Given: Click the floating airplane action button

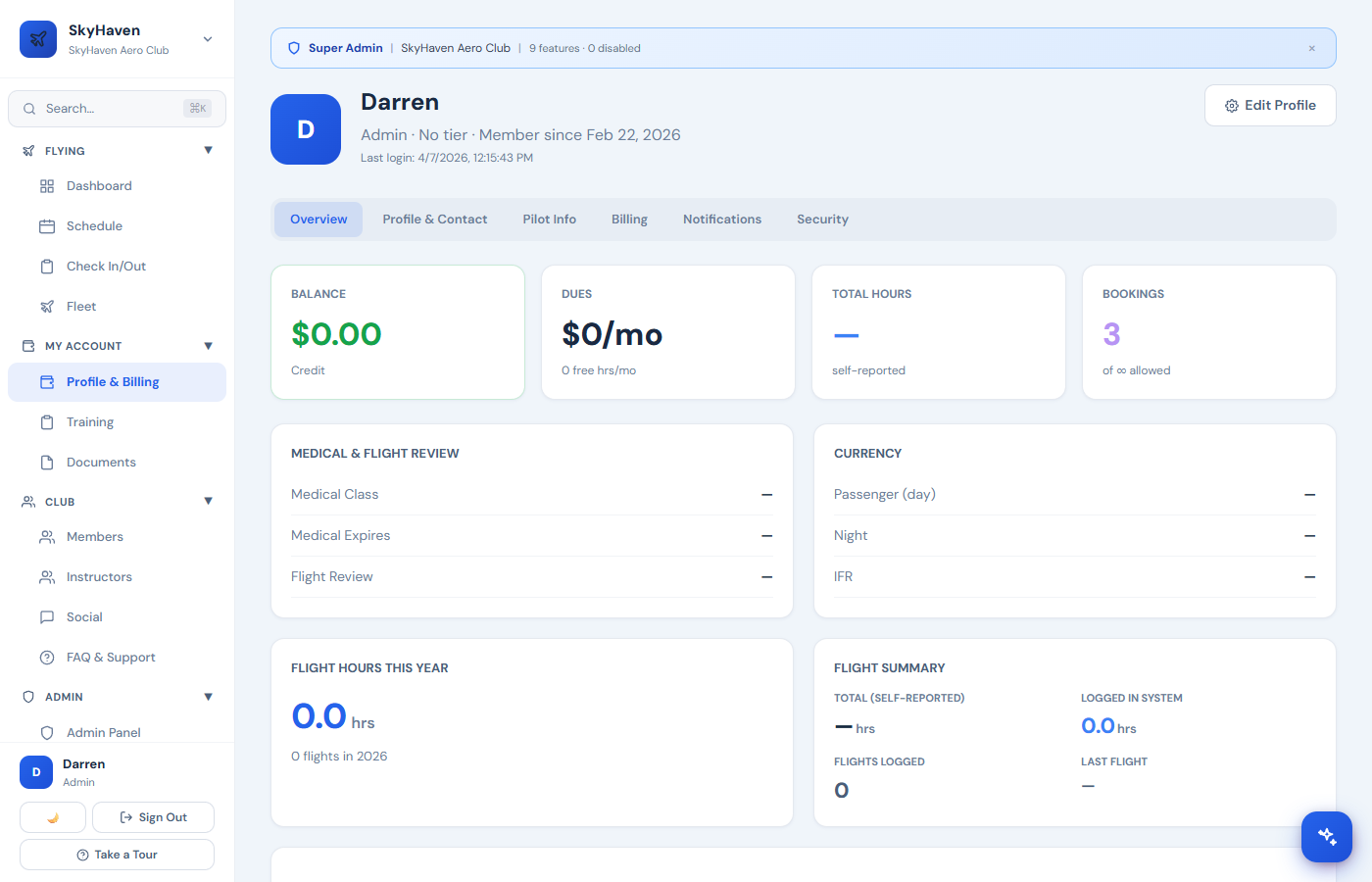Looking at the screenshot, I should [1327, 837].
